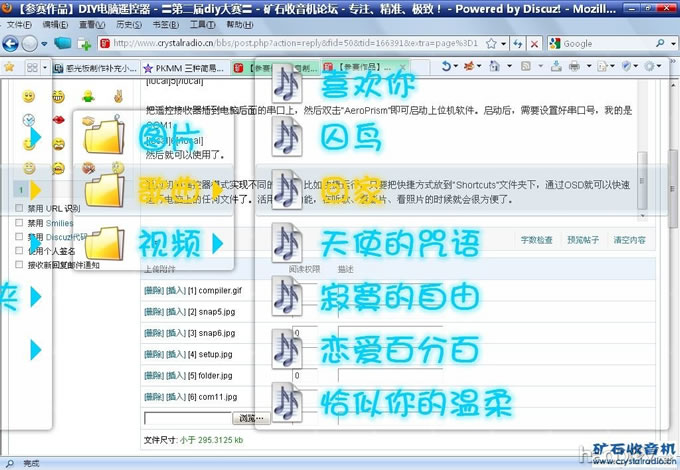Select the music file icon for 囚鸟
The image size is (680, 470).
288,135
